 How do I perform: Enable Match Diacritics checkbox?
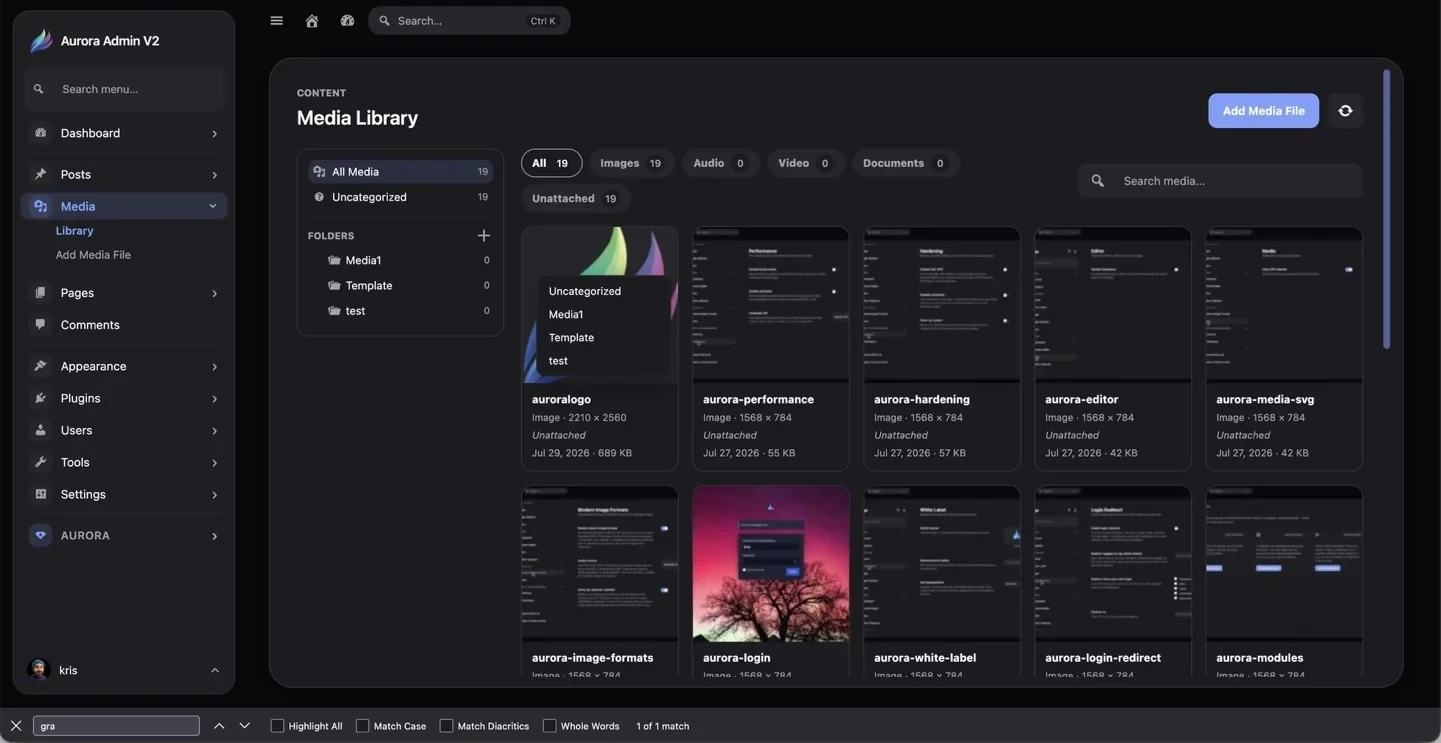coord(446,726)
